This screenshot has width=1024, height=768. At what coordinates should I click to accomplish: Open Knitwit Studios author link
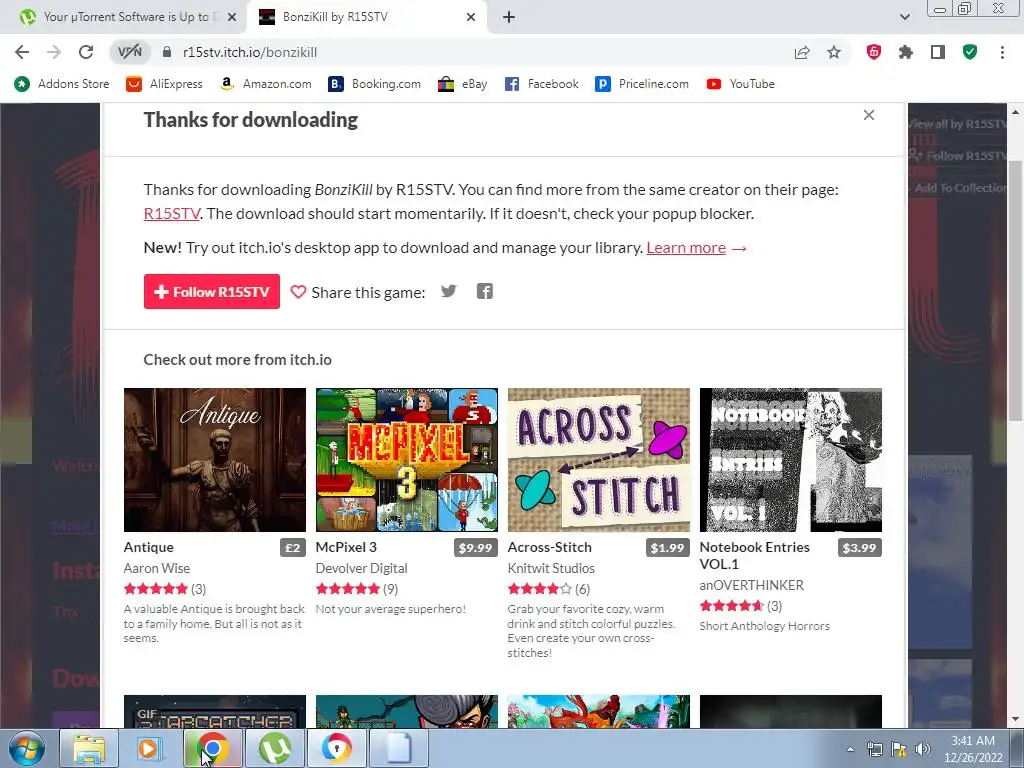coord(551,568)
